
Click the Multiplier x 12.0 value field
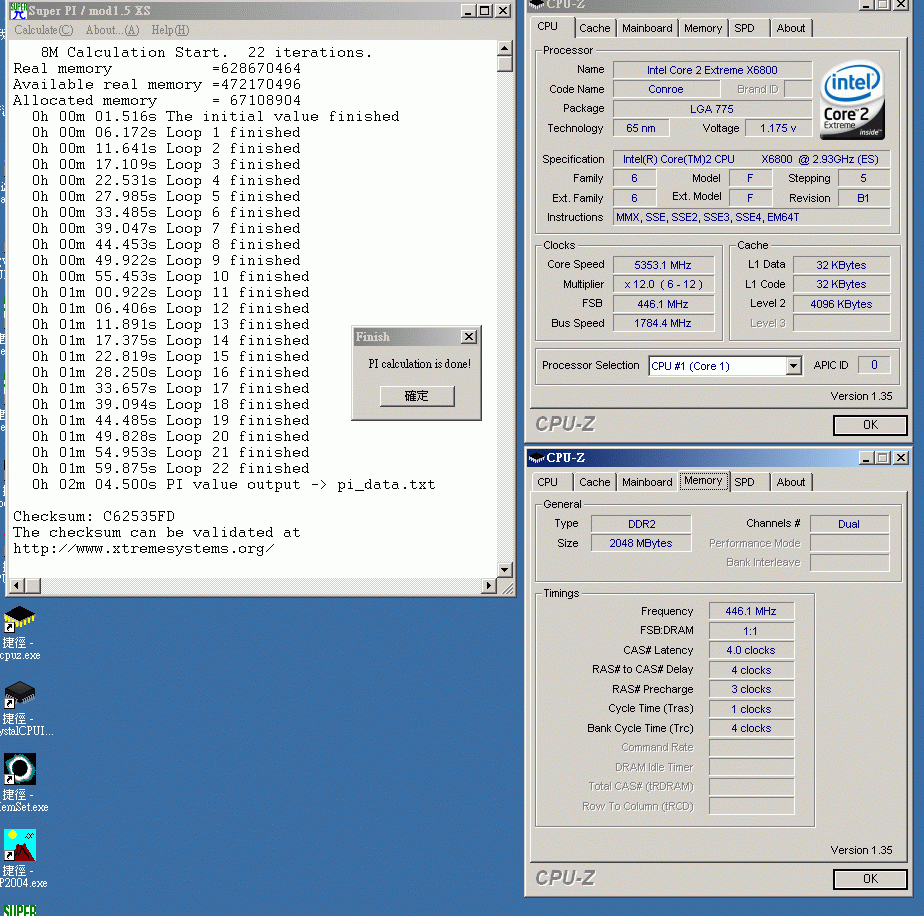coord(663,285)
